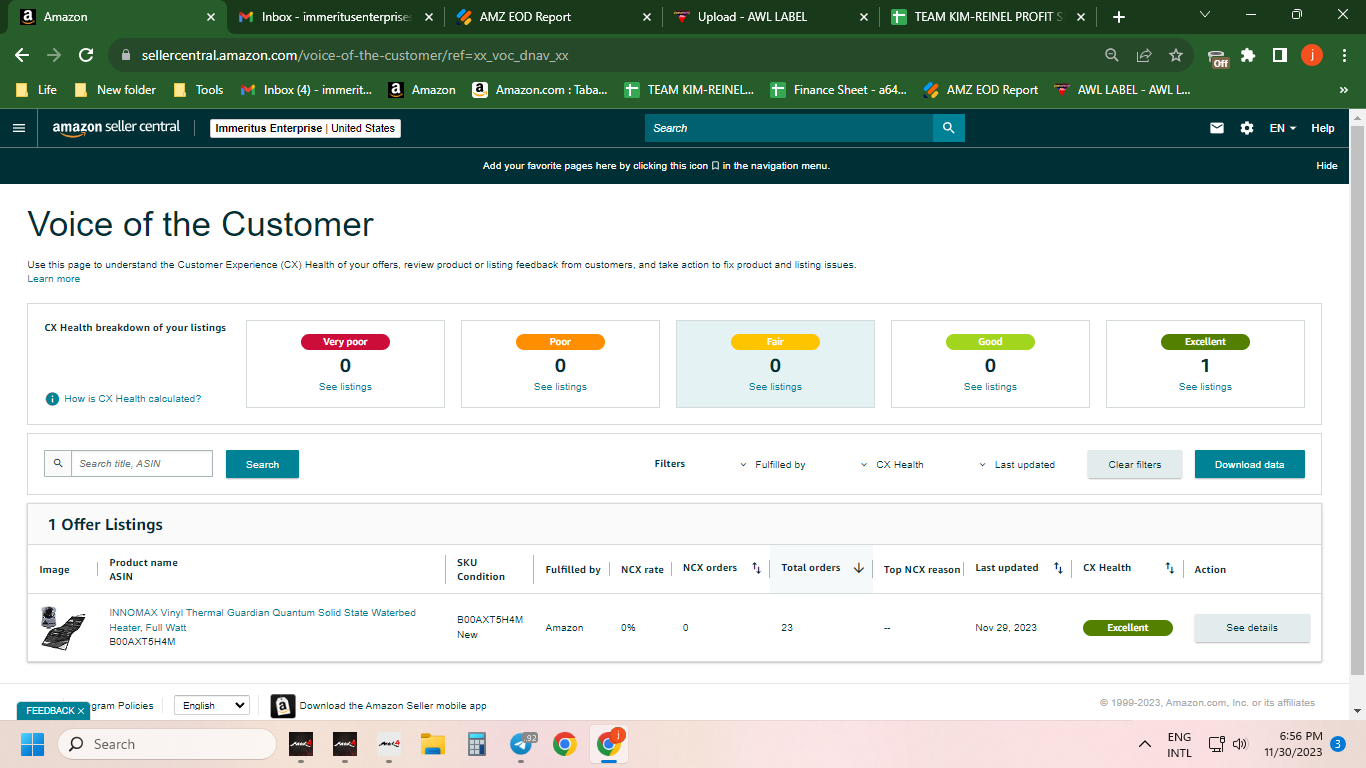Click See details for INNOMAX listing
The width and height of the screenshot is (1366, 768).
pyautogui.click(x=1252, y=628)
